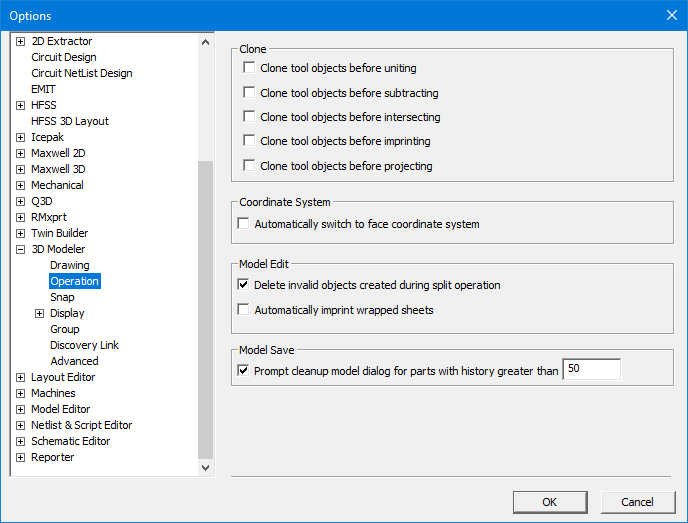688x523 pixels.
Task: Open the Advanced modeler options
Action: (x=74, y=361)
